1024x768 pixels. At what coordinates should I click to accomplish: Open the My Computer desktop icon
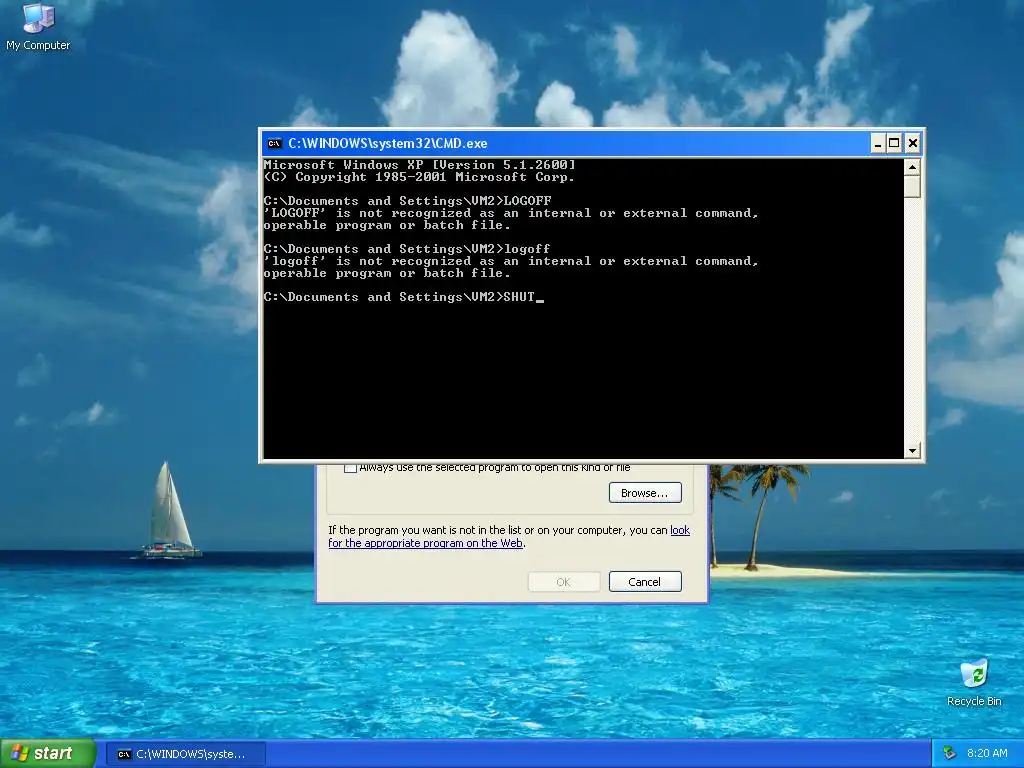click(38, 27)
